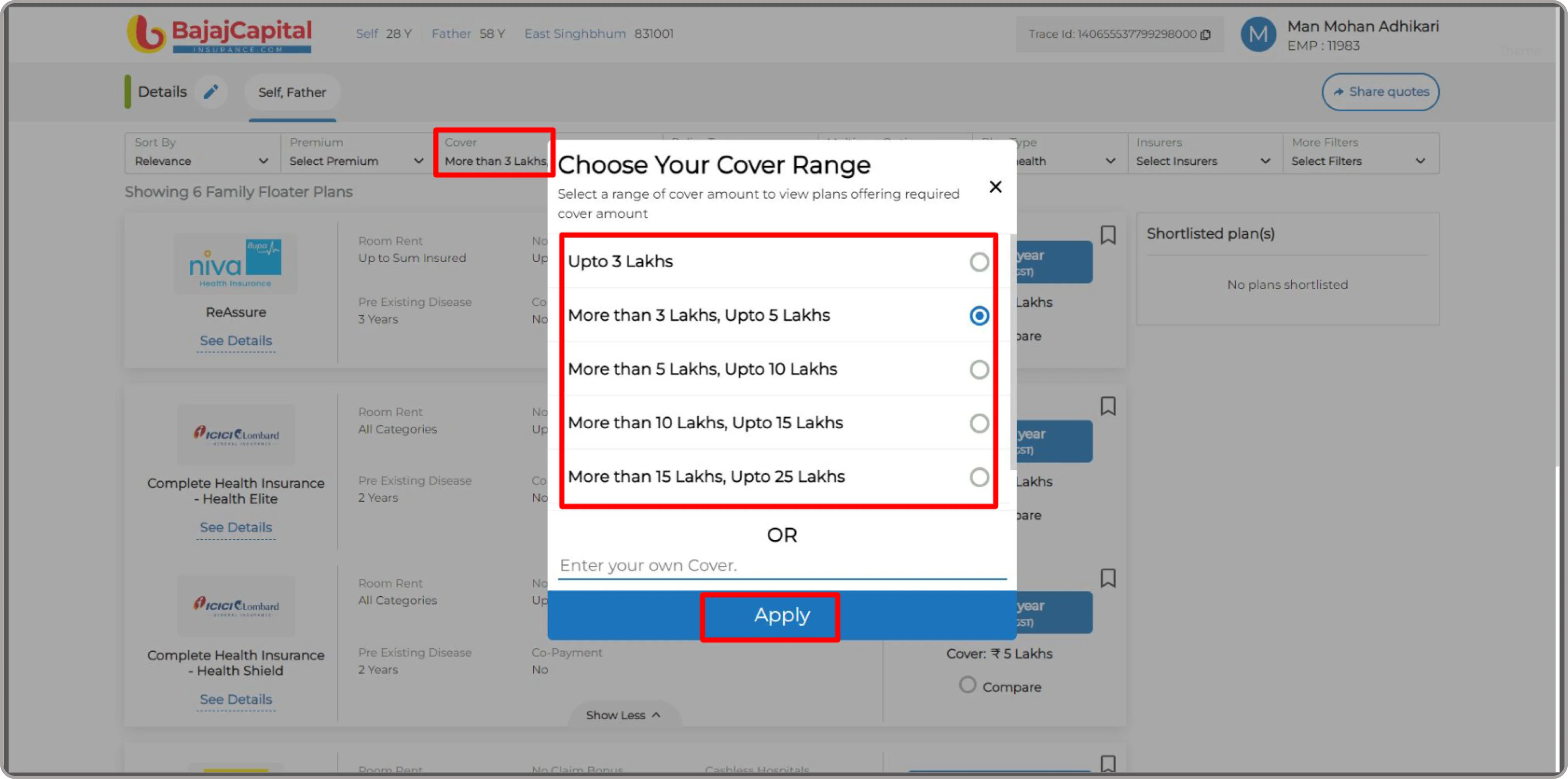This screenshot has height=779, width=1568.
Task: Bookmark the Niva ReAssure plan
Action: (x=1108, y=235)
